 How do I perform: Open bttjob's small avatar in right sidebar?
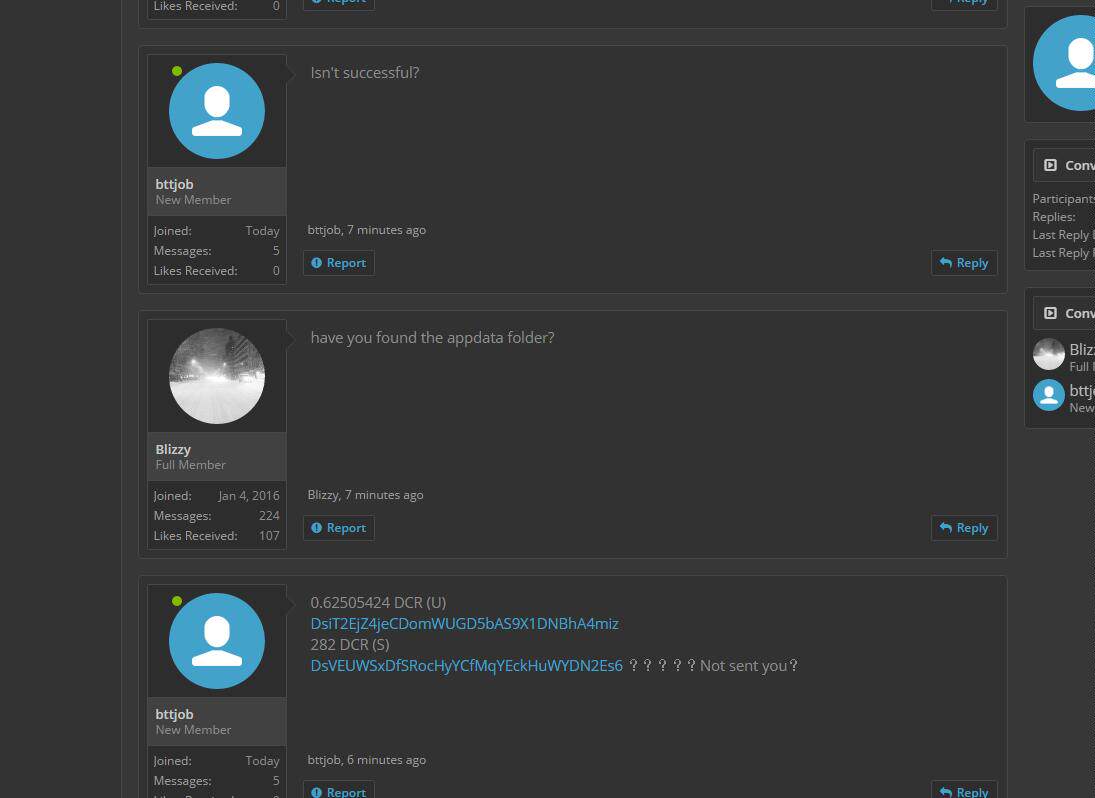tap(1048, 395)
